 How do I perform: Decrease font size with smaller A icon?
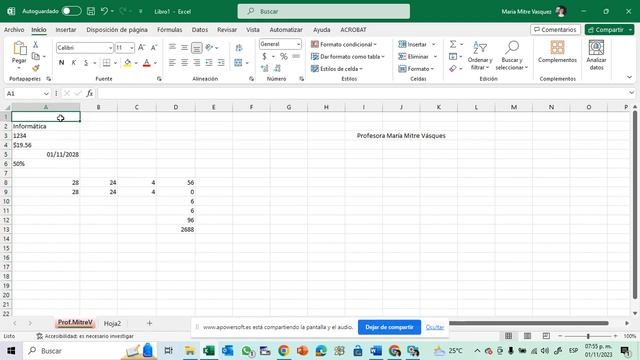154,48
